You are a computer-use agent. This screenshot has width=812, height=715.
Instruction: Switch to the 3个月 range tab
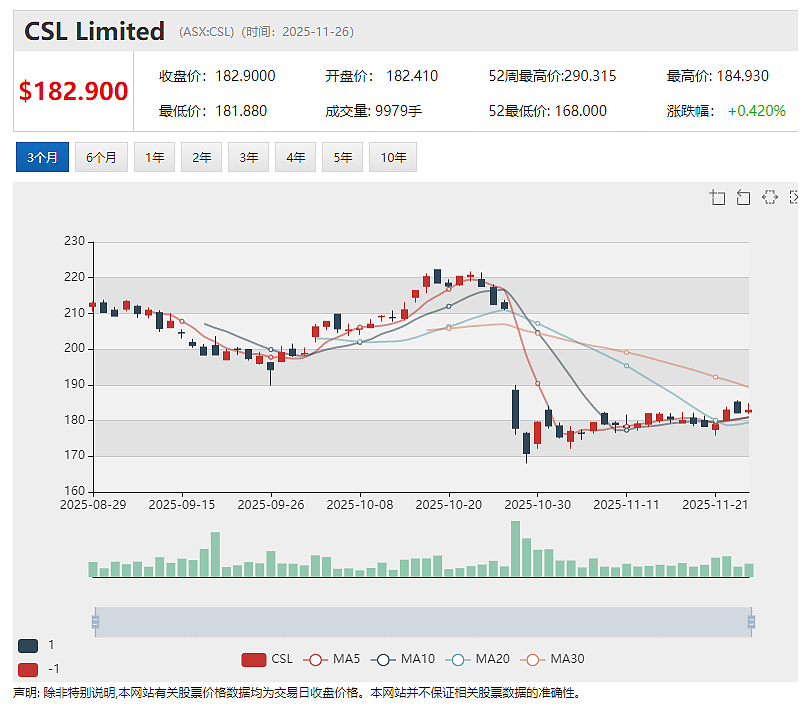(x=42, y=157)
